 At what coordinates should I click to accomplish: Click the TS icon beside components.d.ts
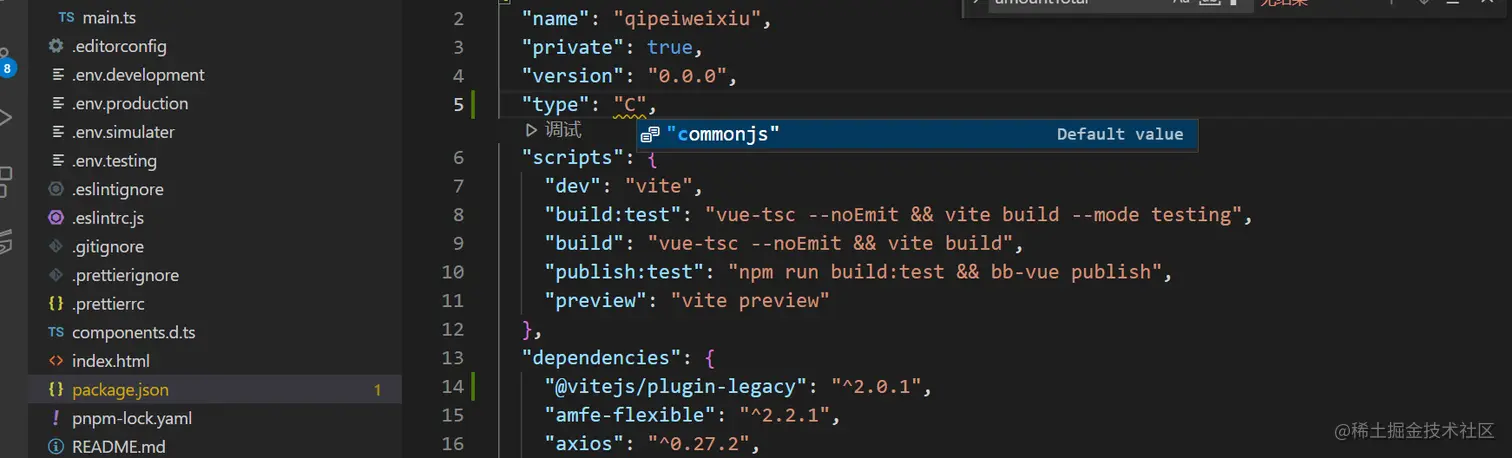coord(56,332)
